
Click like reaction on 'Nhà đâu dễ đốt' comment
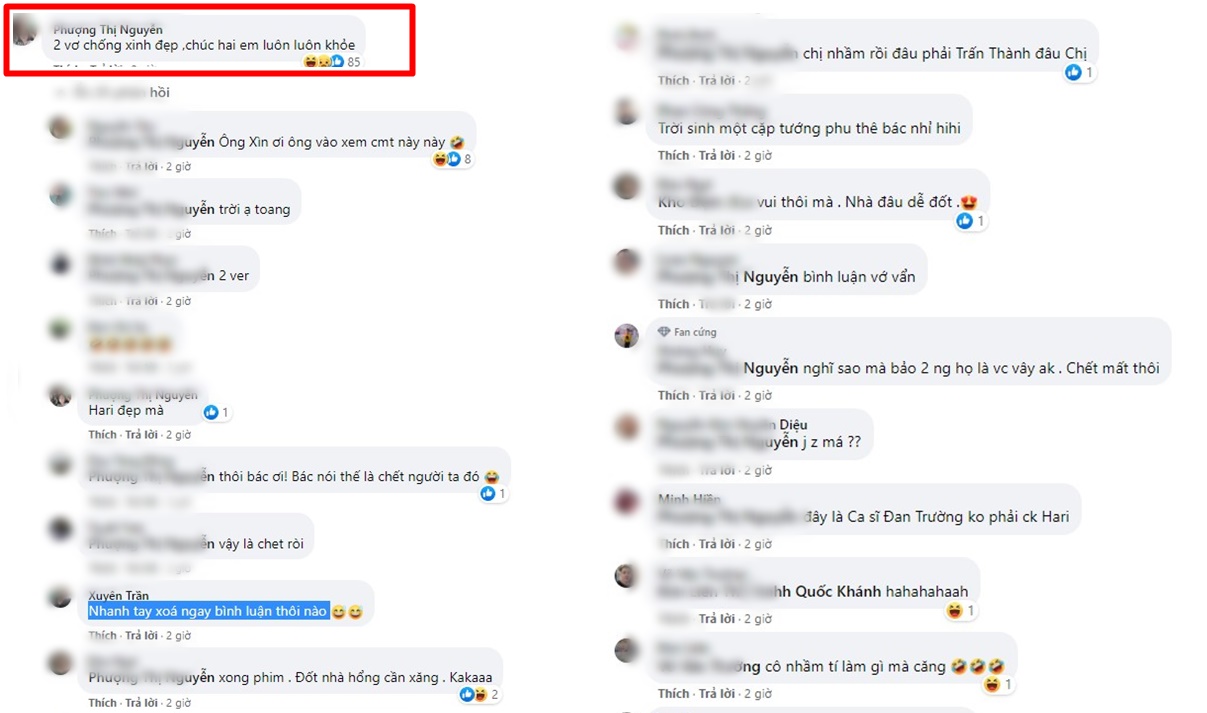(965, 221)
